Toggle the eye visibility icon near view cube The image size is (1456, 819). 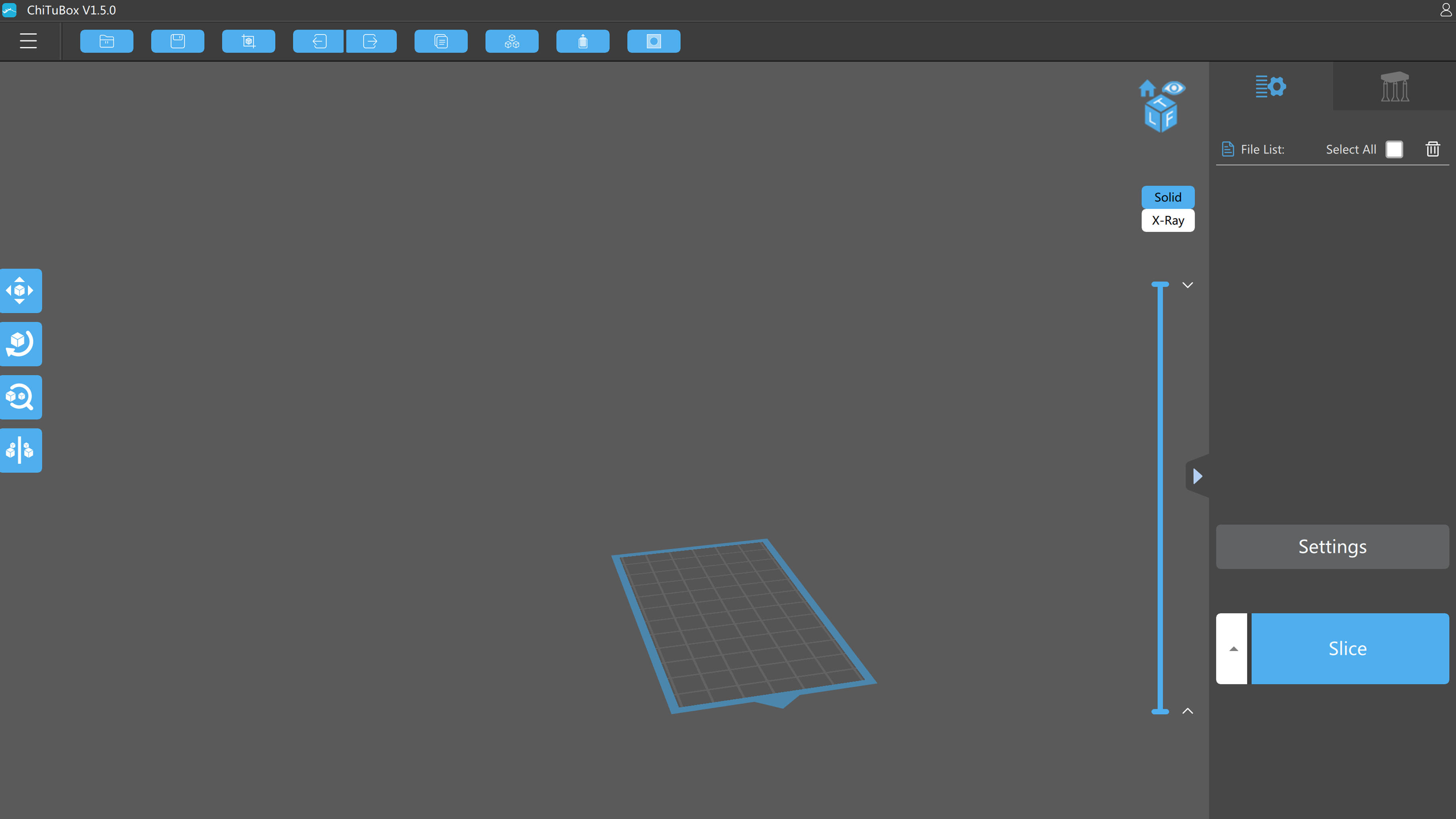point(1174,88)
